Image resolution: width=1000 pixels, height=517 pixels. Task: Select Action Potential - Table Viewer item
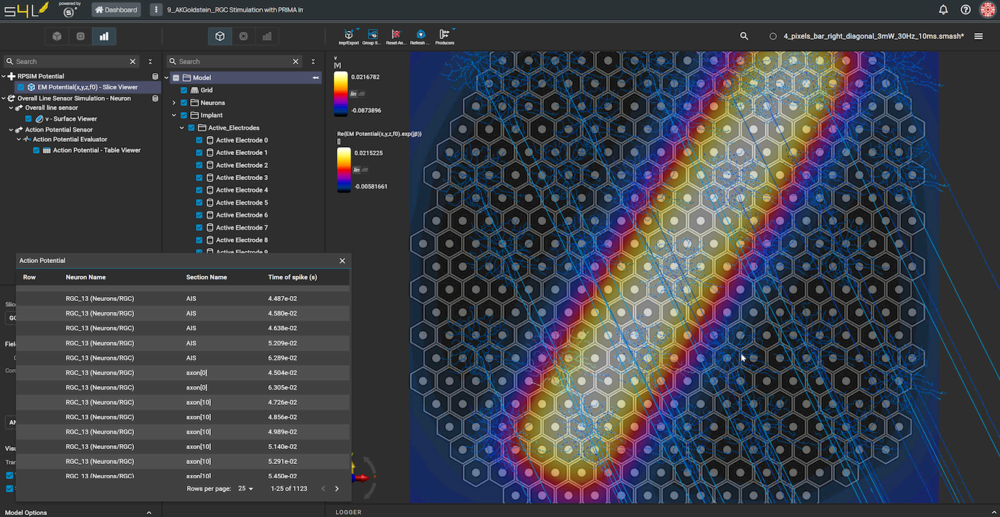(x=96, y=150)
